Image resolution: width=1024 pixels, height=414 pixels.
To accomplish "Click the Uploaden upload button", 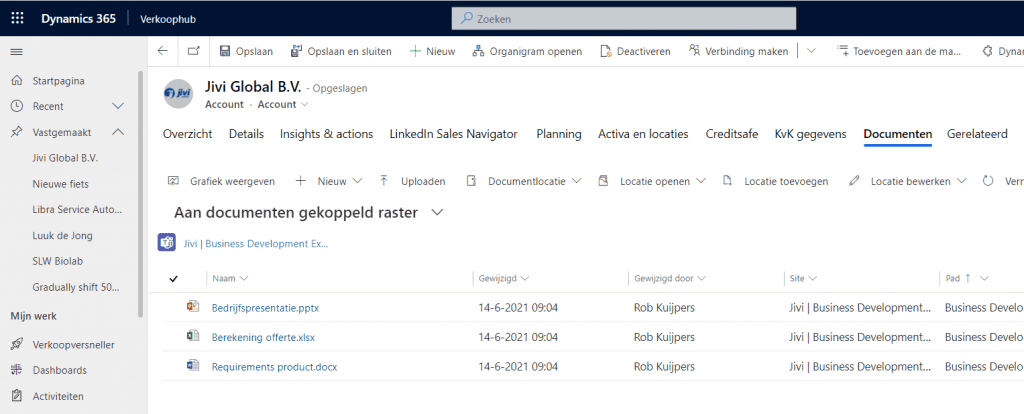I will pos(412,181).
